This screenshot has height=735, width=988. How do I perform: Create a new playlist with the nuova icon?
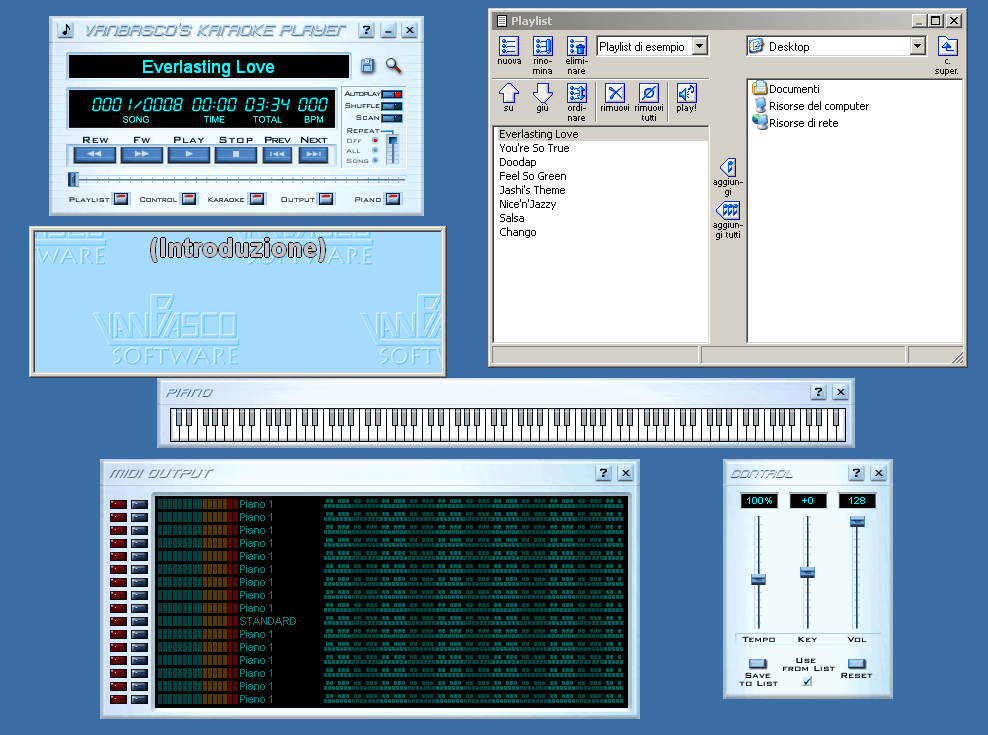coord(509,47)
